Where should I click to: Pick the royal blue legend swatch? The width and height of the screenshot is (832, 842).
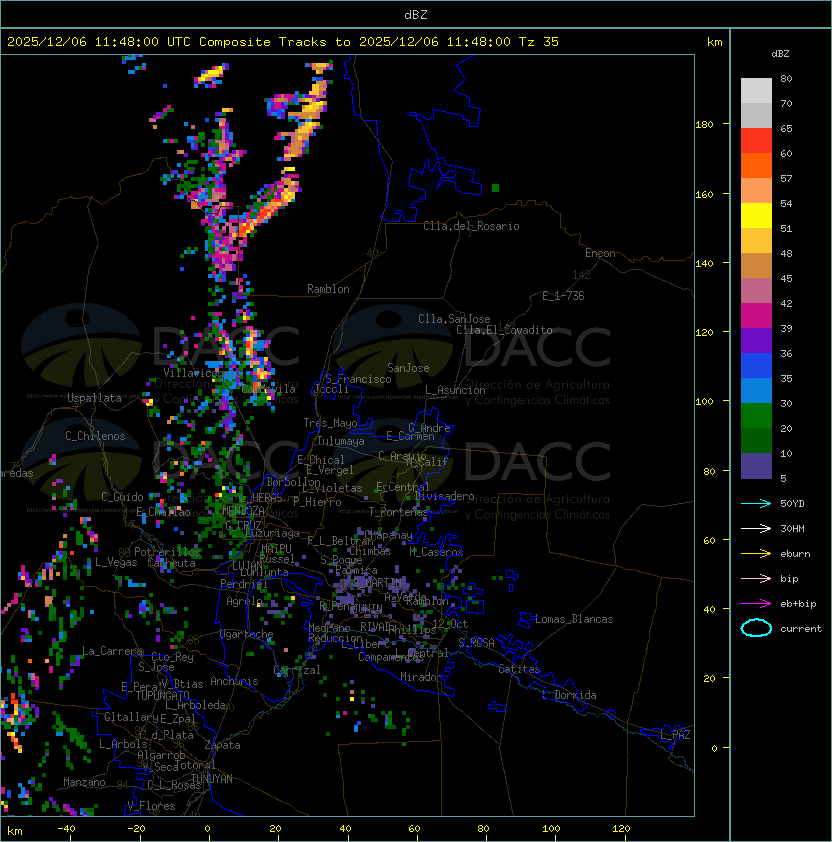click(x=756, y=365)
